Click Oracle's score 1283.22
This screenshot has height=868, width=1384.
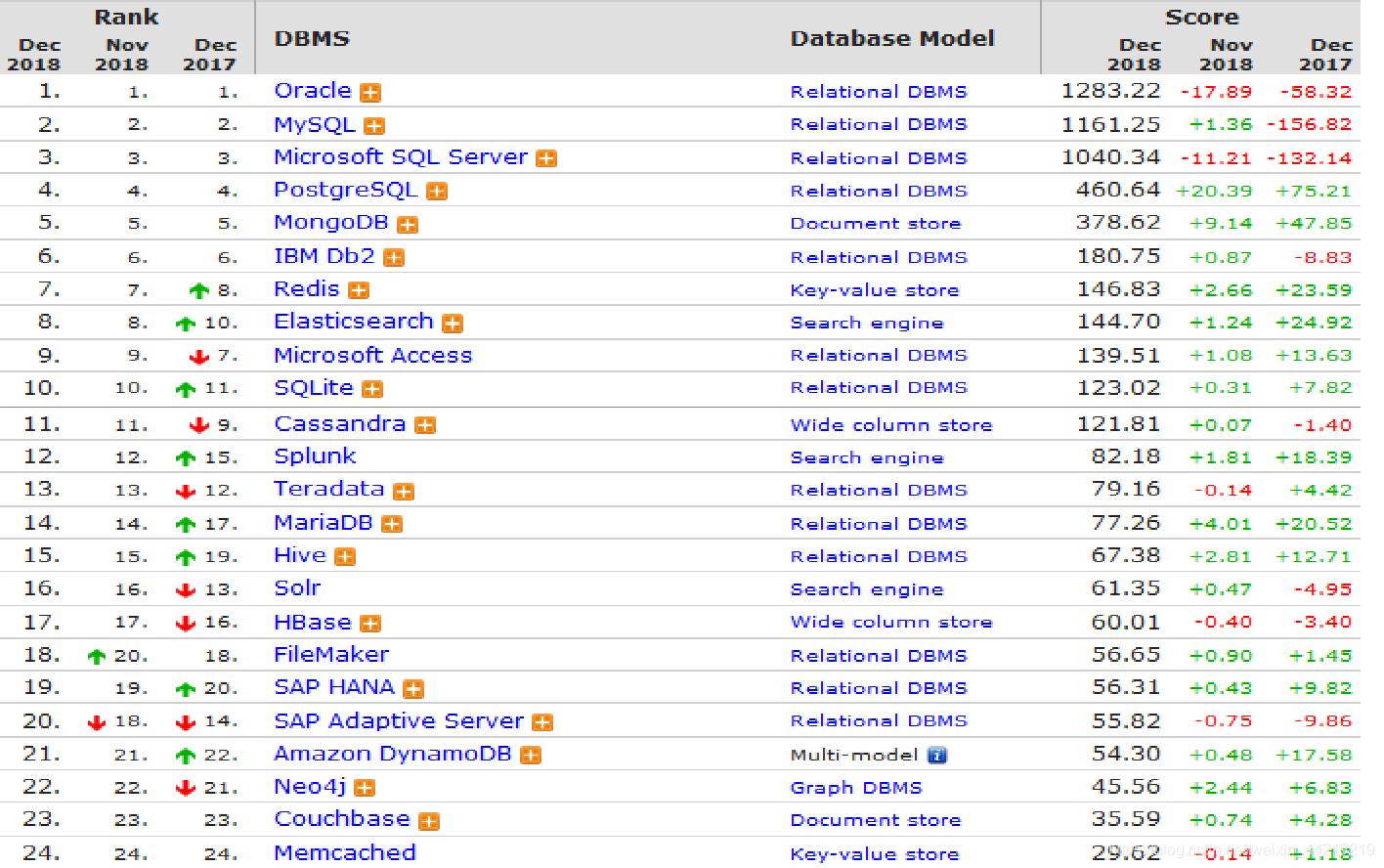tap(1111, 91)
